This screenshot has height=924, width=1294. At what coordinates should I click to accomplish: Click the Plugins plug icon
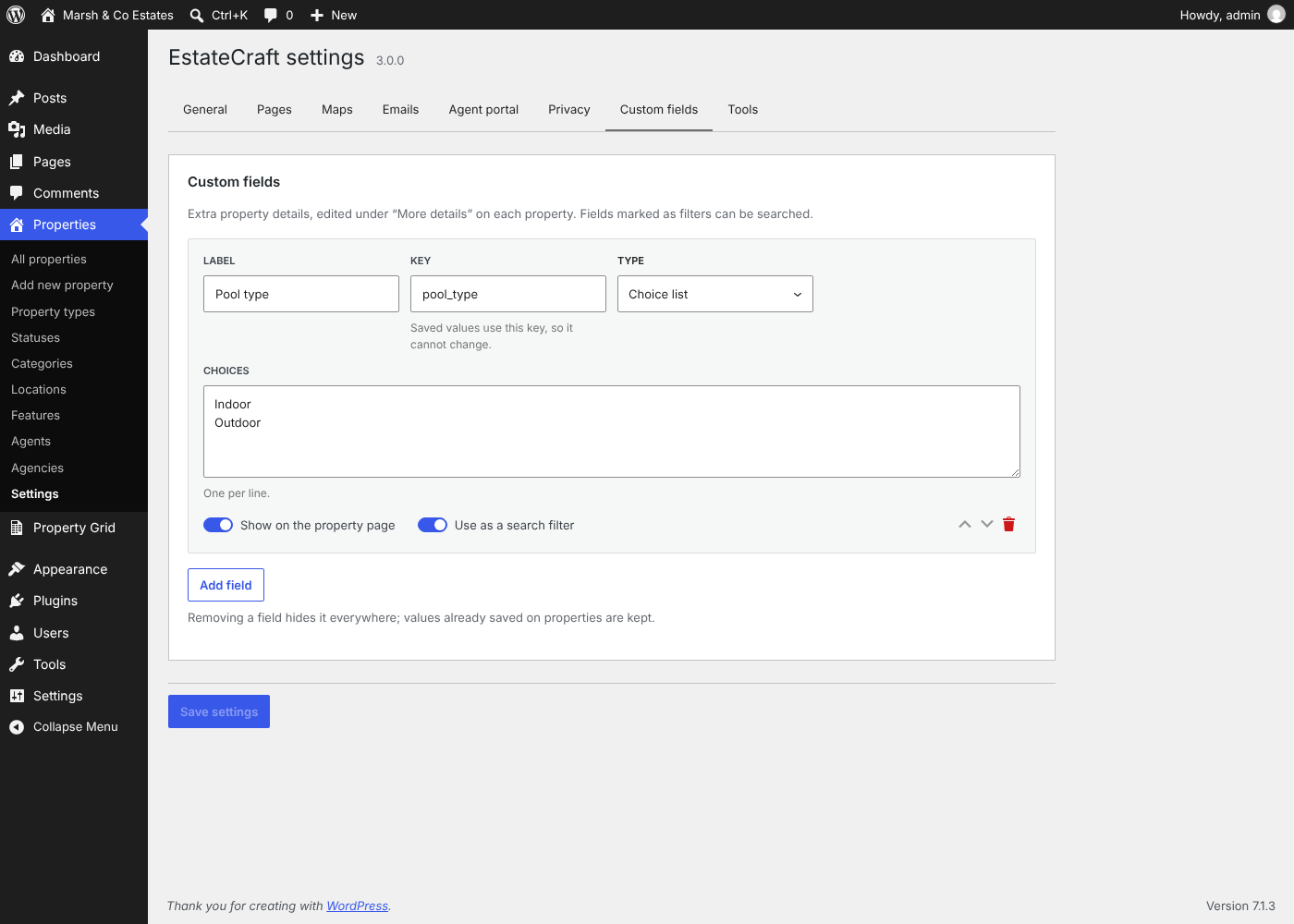17,601
